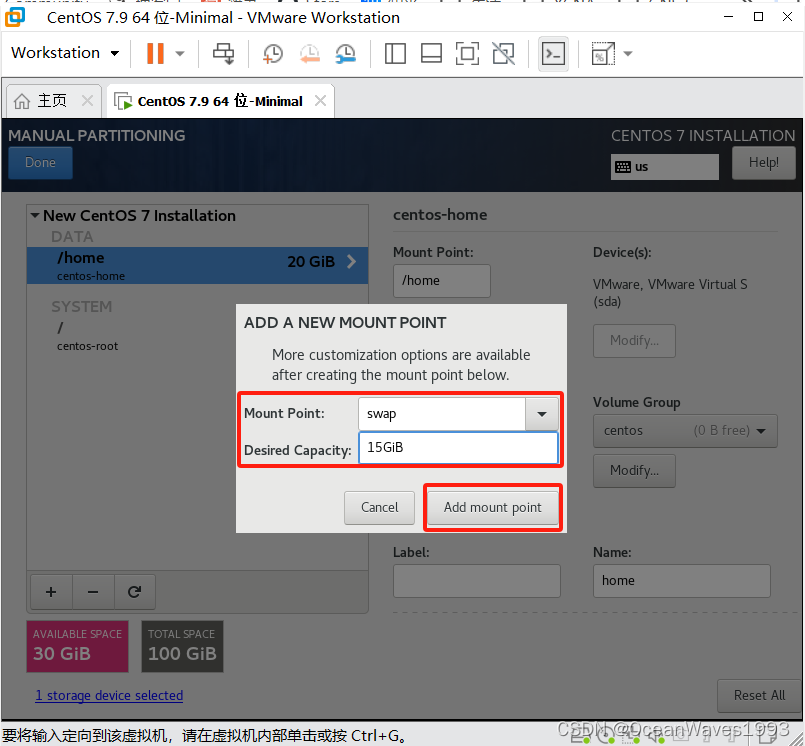Click the send Ctrl+Alt+Del icon
Image resolution: width=805 pixels, height=746 pixels.
click(223, 53)
